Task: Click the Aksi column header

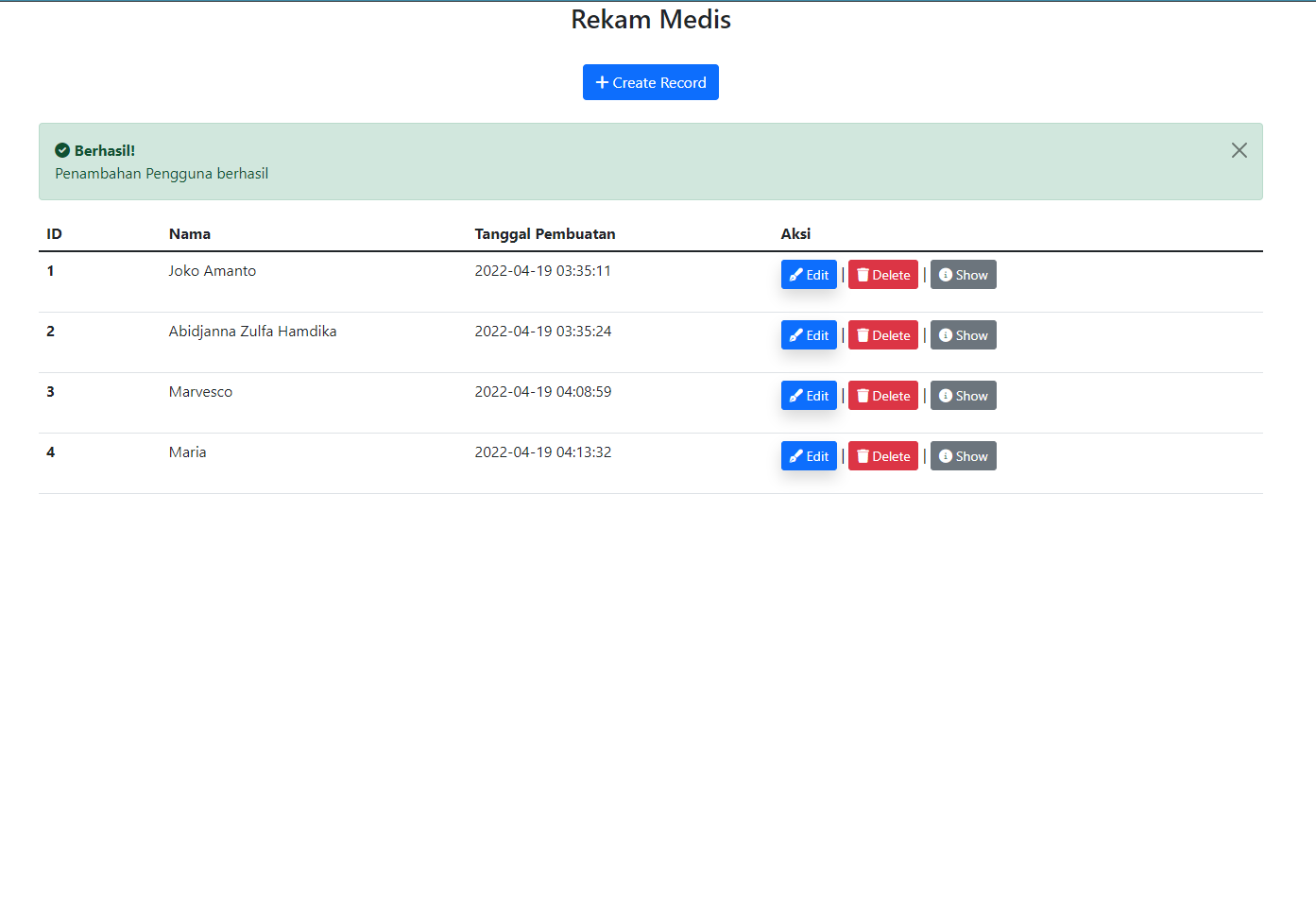Action: tap(795, 233)
